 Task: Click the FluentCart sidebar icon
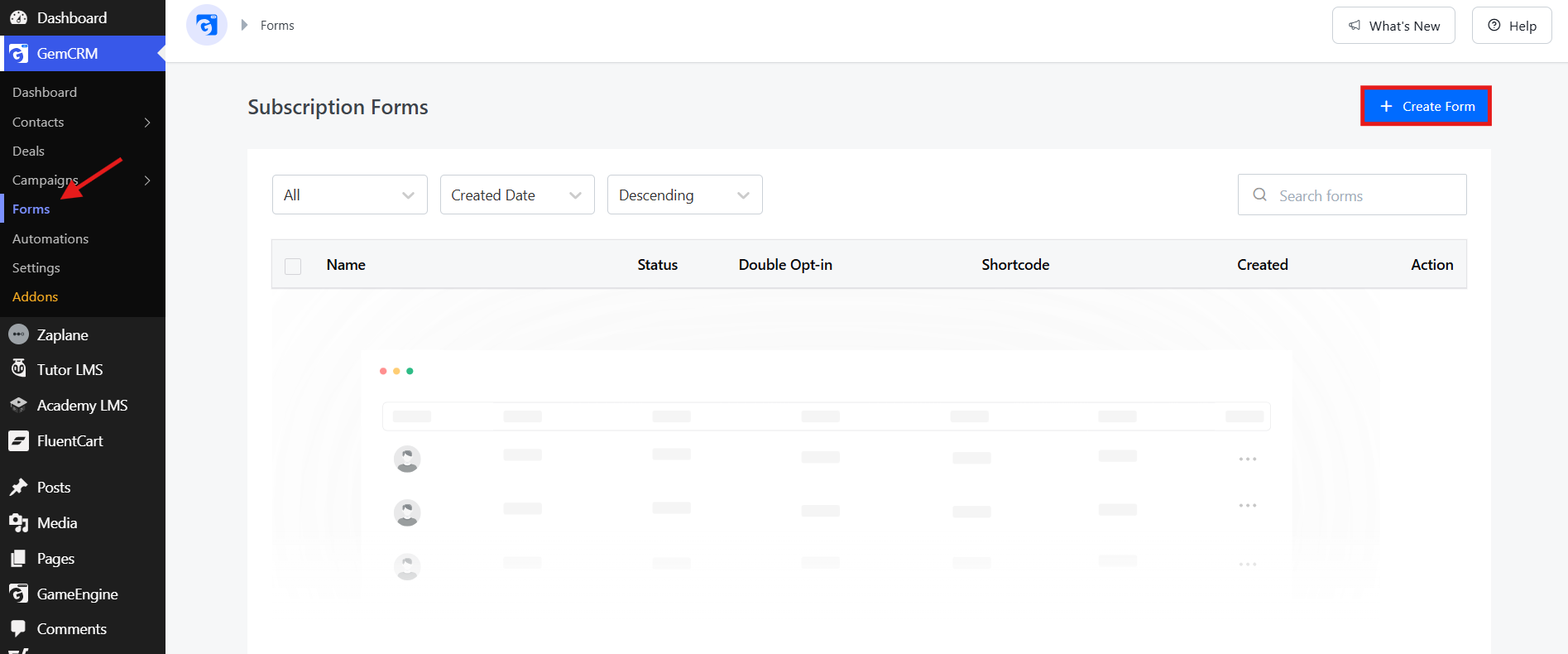tap(18, 440)
